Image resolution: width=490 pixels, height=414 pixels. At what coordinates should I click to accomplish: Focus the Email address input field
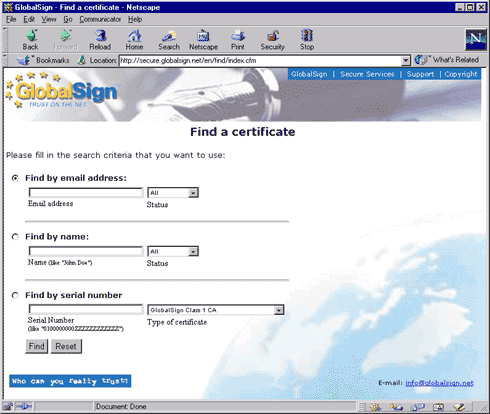tap(86, 192)
